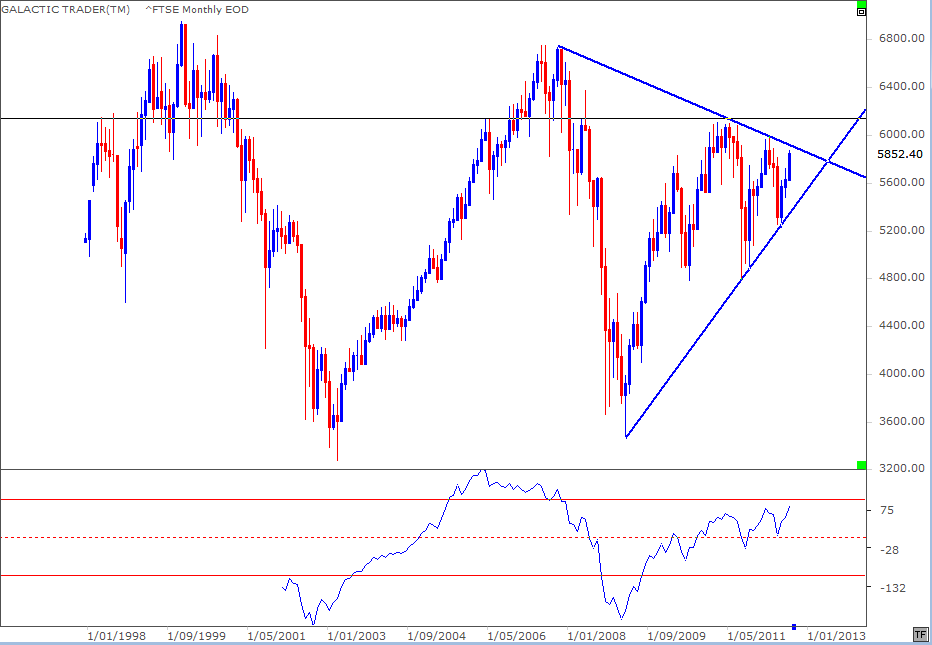Screen dimensions: 932x645
Task: Click the TF timeframe button
Action: click(920, 634)
